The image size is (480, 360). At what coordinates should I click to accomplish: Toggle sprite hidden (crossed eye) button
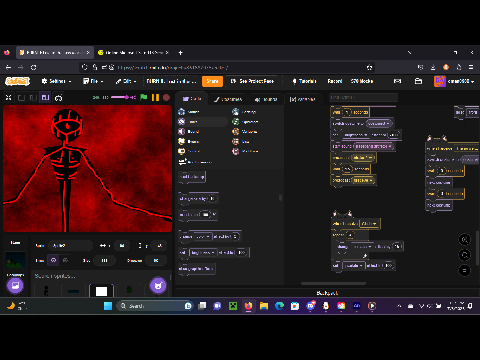(x=65, y=260)
